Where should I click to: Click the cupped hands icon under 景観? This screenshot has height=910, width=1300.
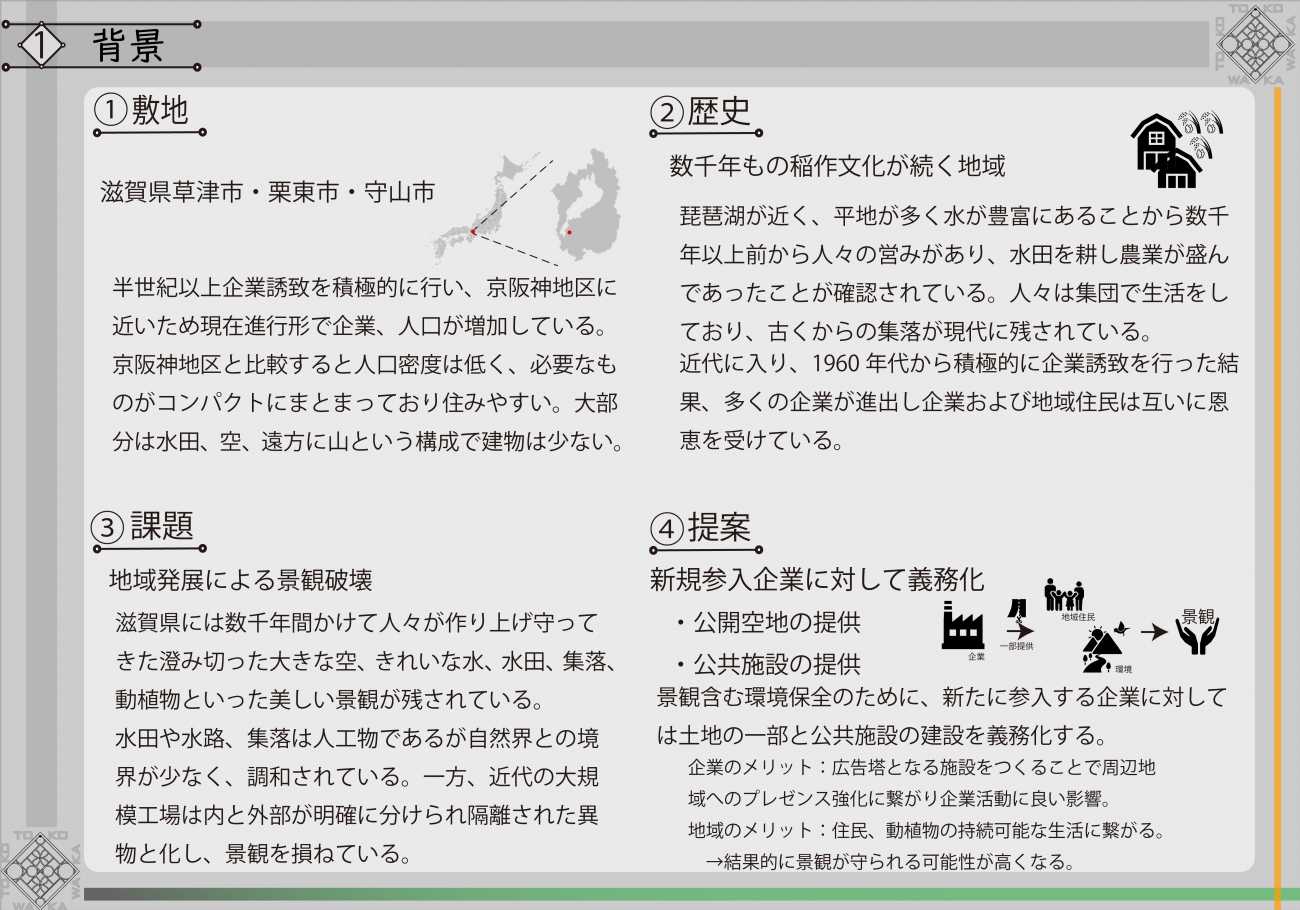coord(1196,638)
